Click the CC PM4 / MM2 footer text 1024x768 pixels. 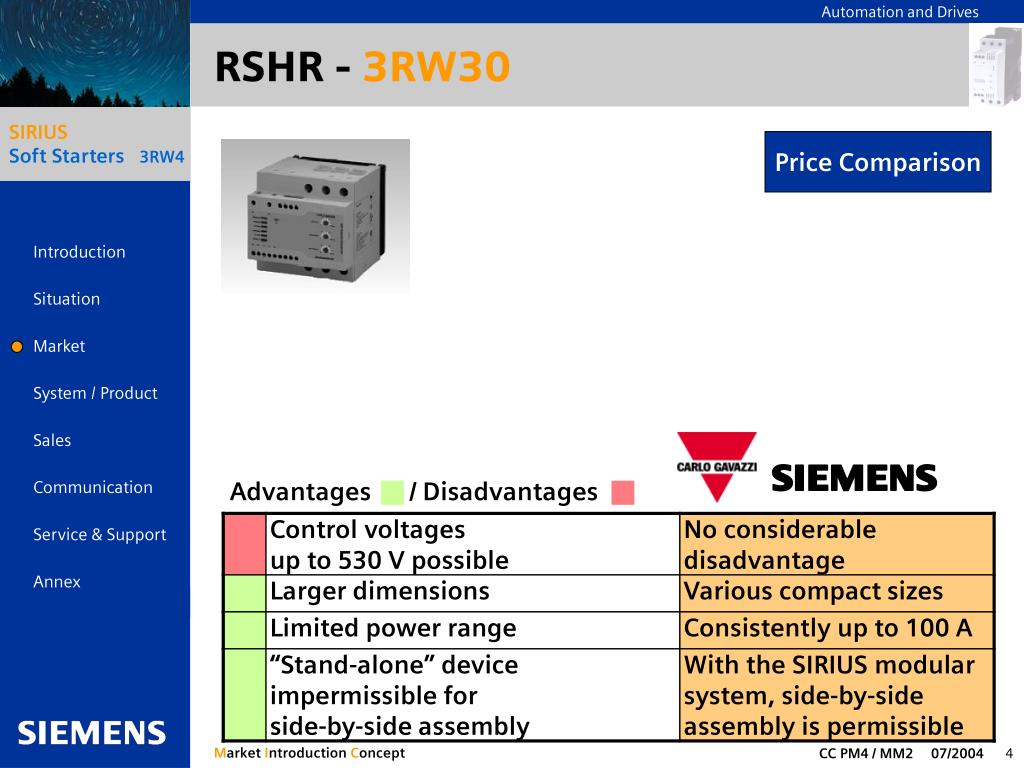pos(866,754)
